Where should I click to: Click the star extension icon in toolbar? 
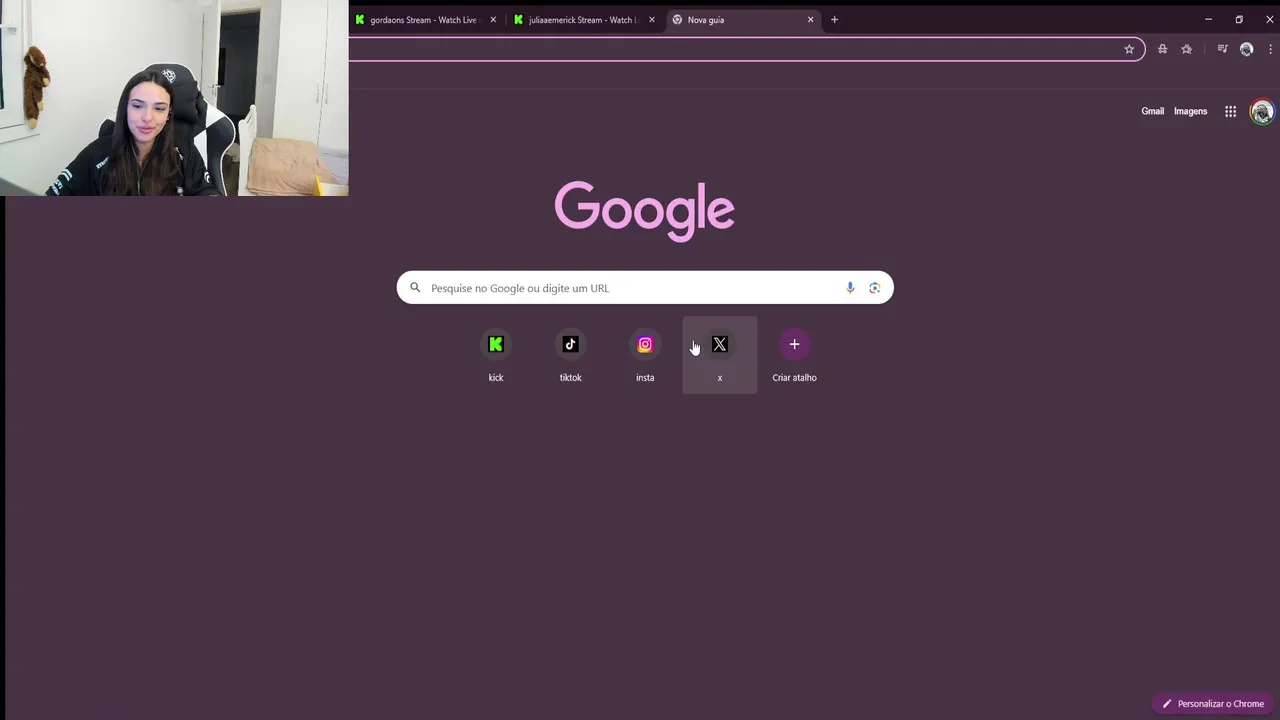pos(1187,49)
